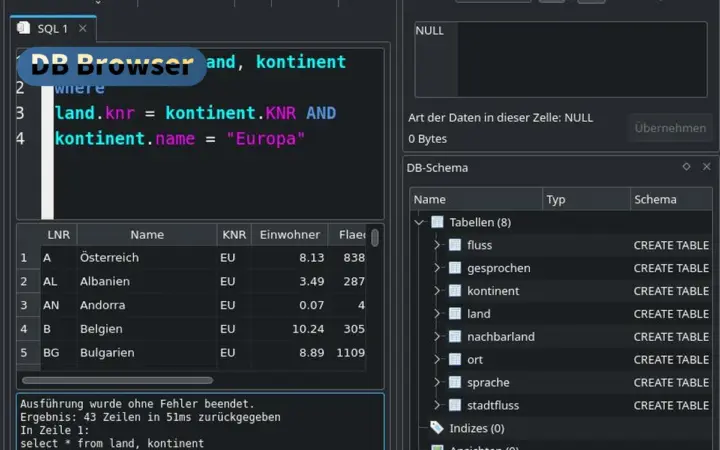Viewport: 720px width, 450px height.
Task: Click the kontinent table icon
Action: click(455, 291)
